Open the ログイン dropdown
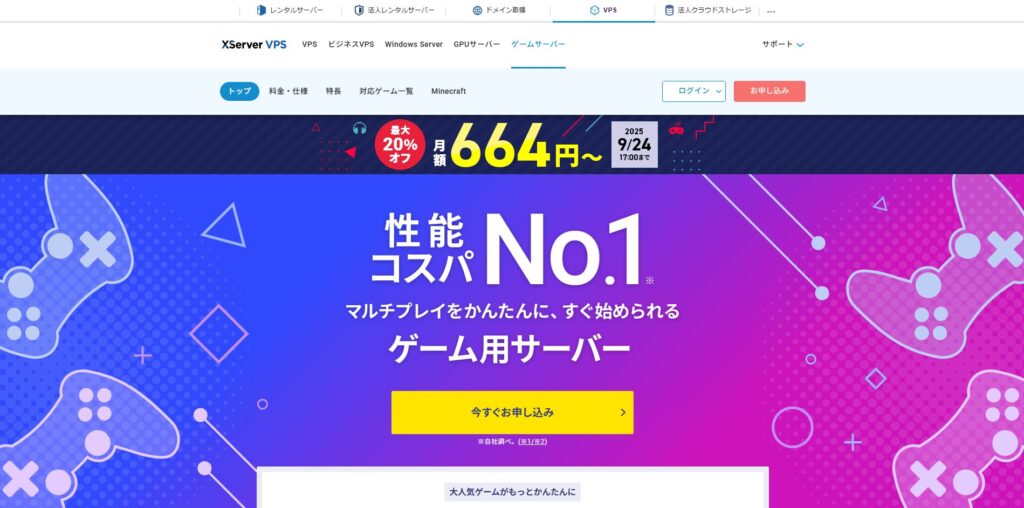Image resolution: width=1024 pixels, height=508 pixels. click(x=694, y=91)
